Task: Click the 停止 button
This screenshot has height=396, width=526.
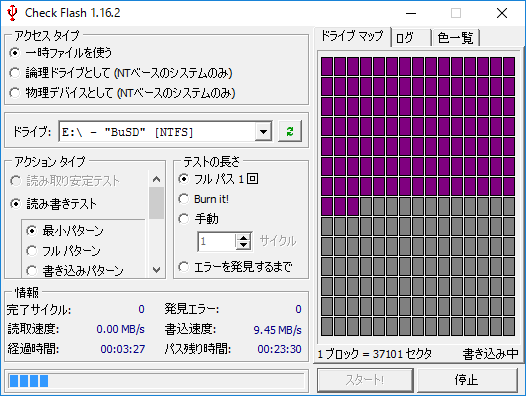Action: coord(467,380)
